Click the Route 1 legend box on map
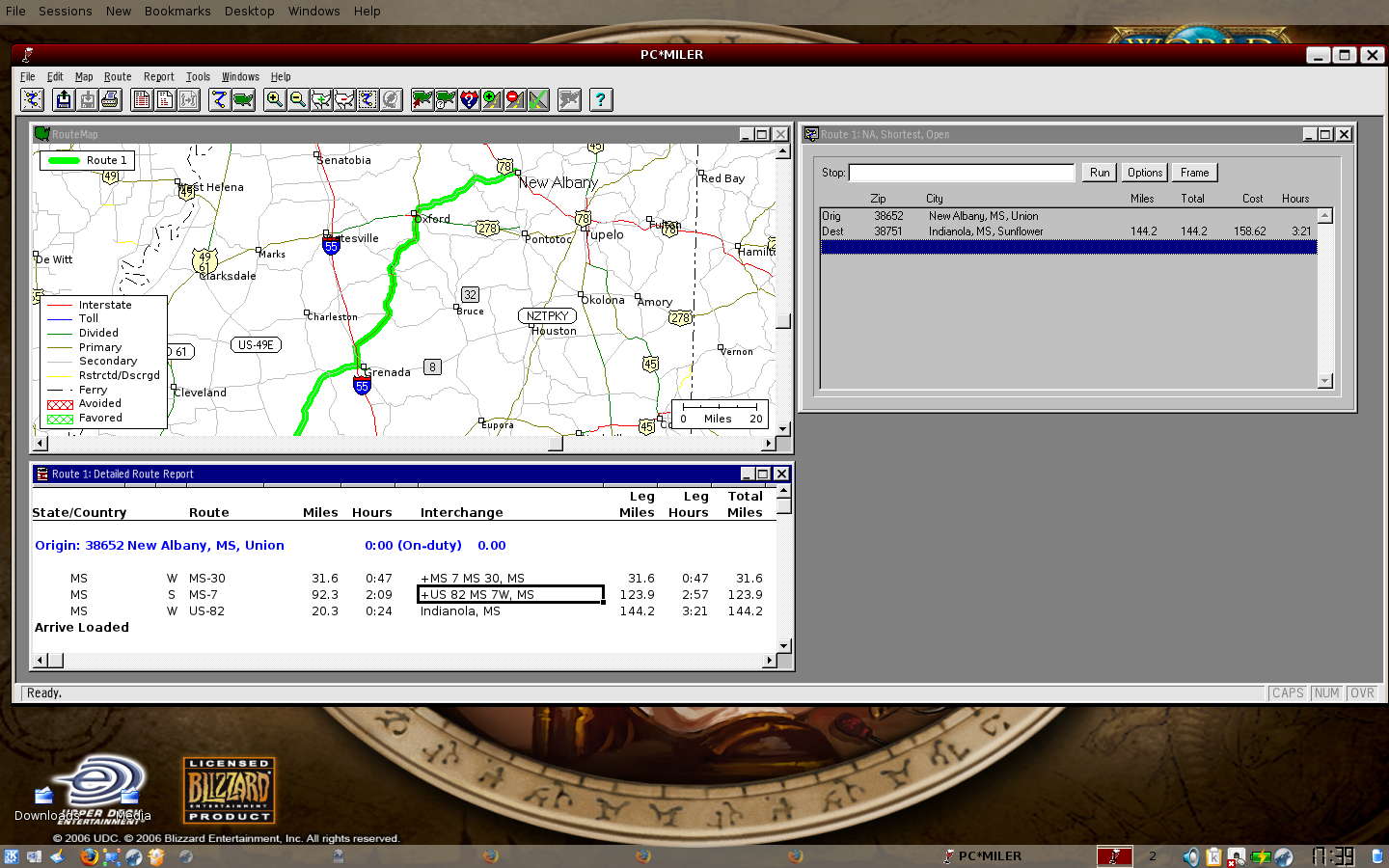 87,160
